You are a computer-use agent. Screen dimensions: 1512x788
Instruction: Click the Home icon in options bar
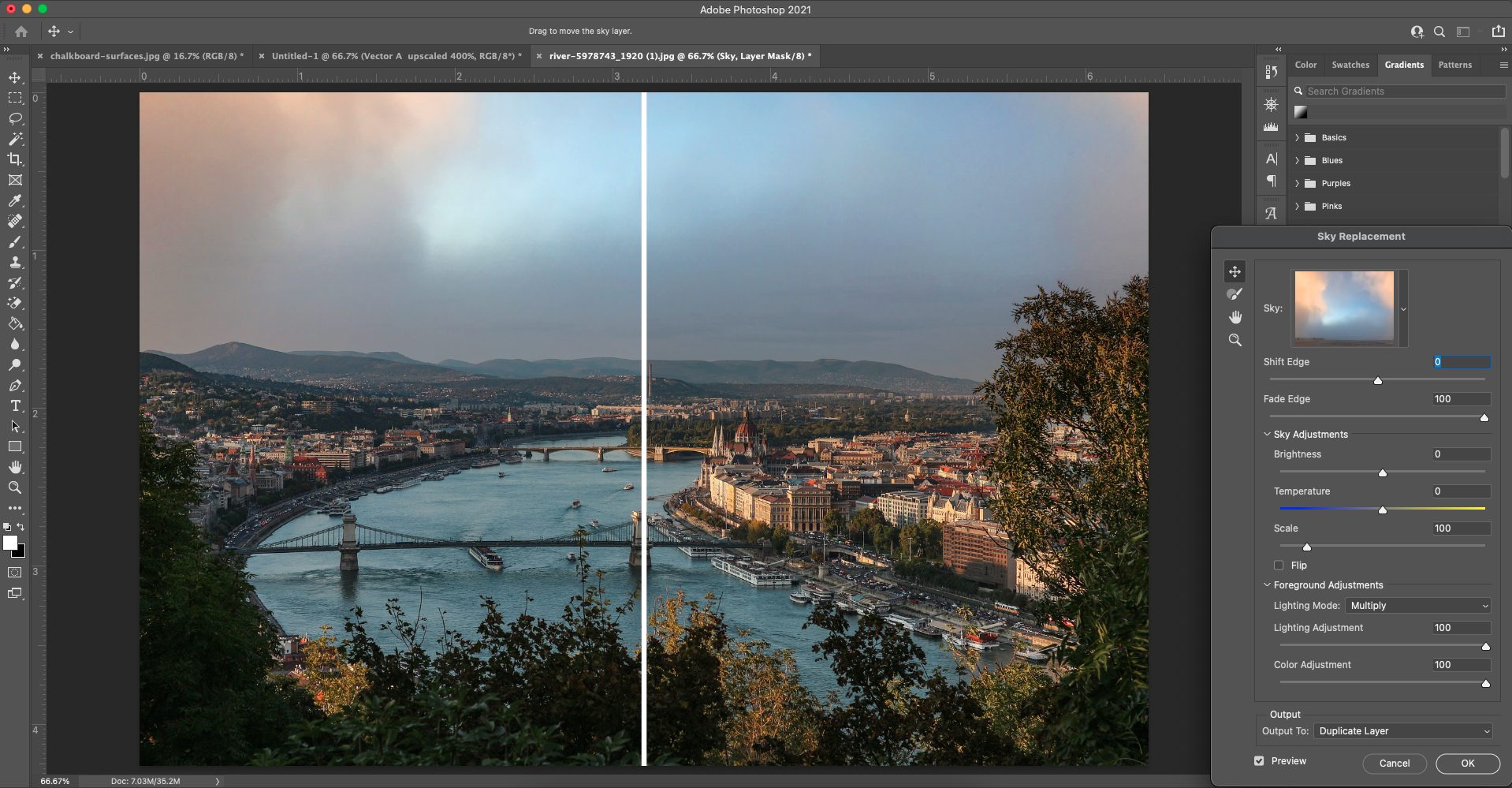click(x=21, y=32)
